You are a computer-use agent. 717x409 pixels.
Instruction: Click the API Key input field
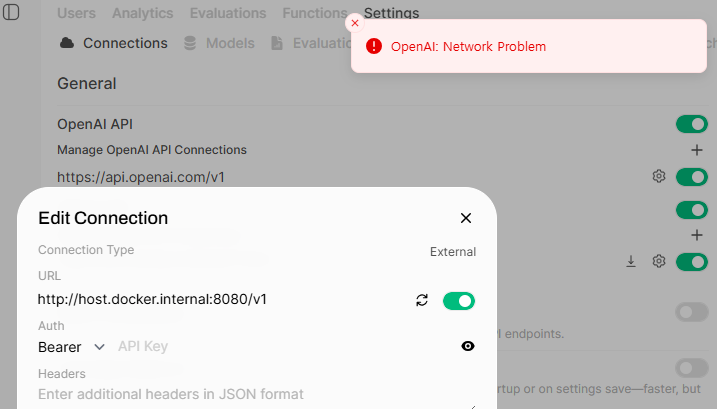(284, 347)
